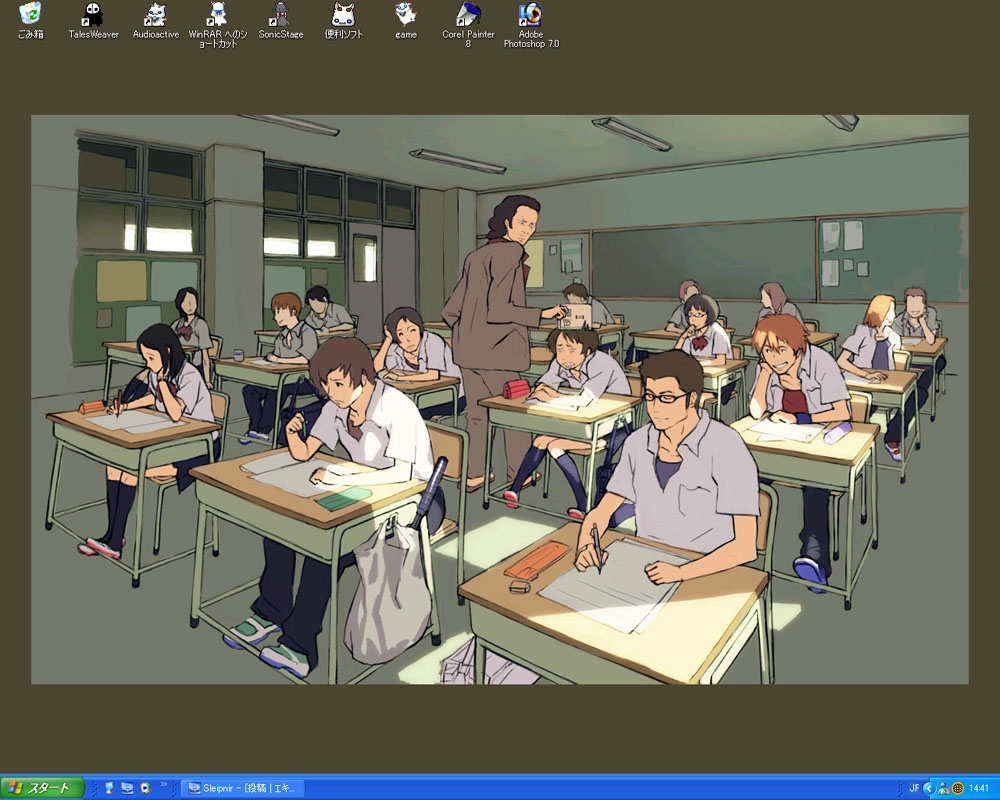The image size is (1000, 800).
Task: Open the ごみ箱 recycle bin icon
Action: [30, 20]
